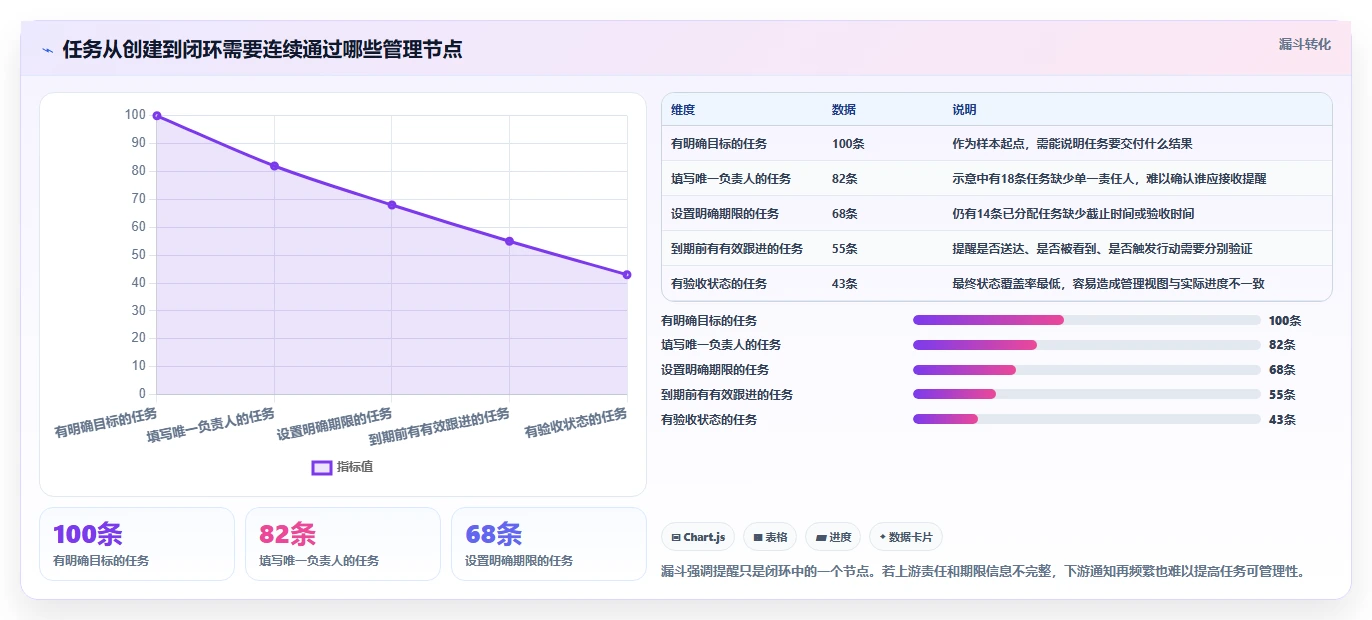Click chart point at value 43

pyautogui.click(x=627, y=274)
